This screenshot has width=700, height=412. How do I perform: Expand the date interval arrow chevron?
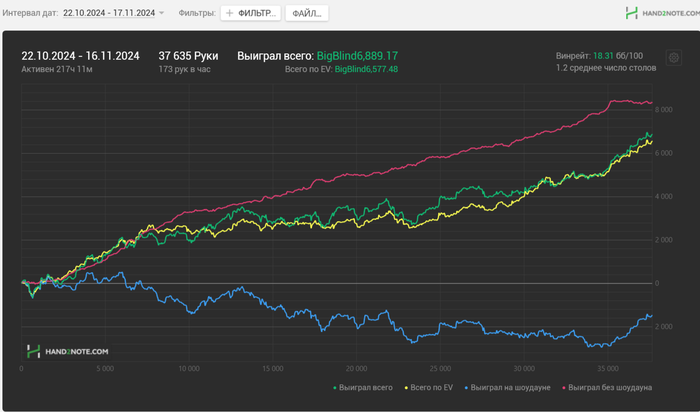[x=162, y=13]
